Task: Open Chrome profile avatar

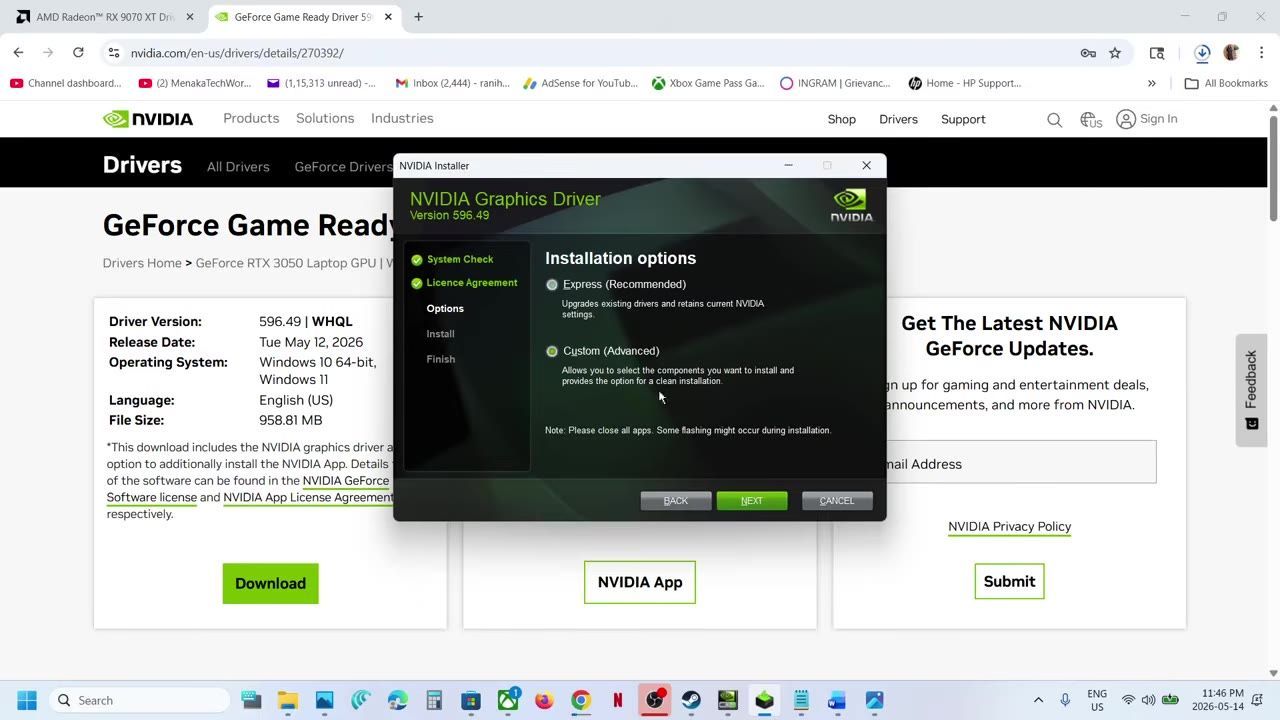Action: coord(1231,53)
